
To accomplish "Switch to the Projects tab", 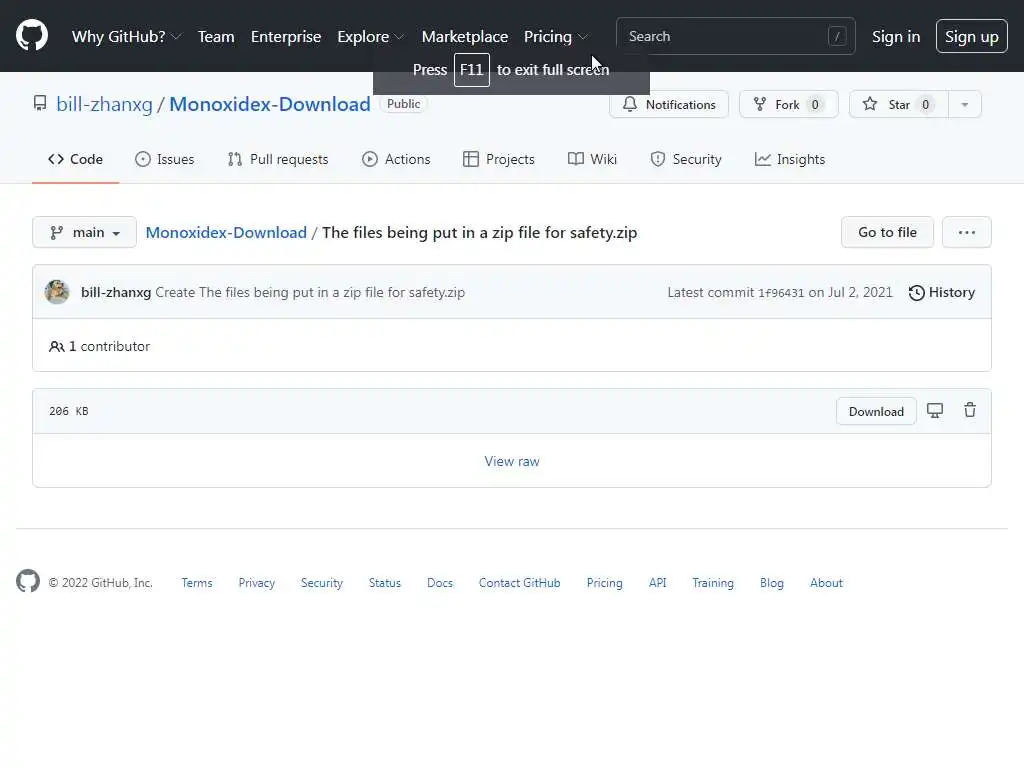I will click(x=499, y=159).
